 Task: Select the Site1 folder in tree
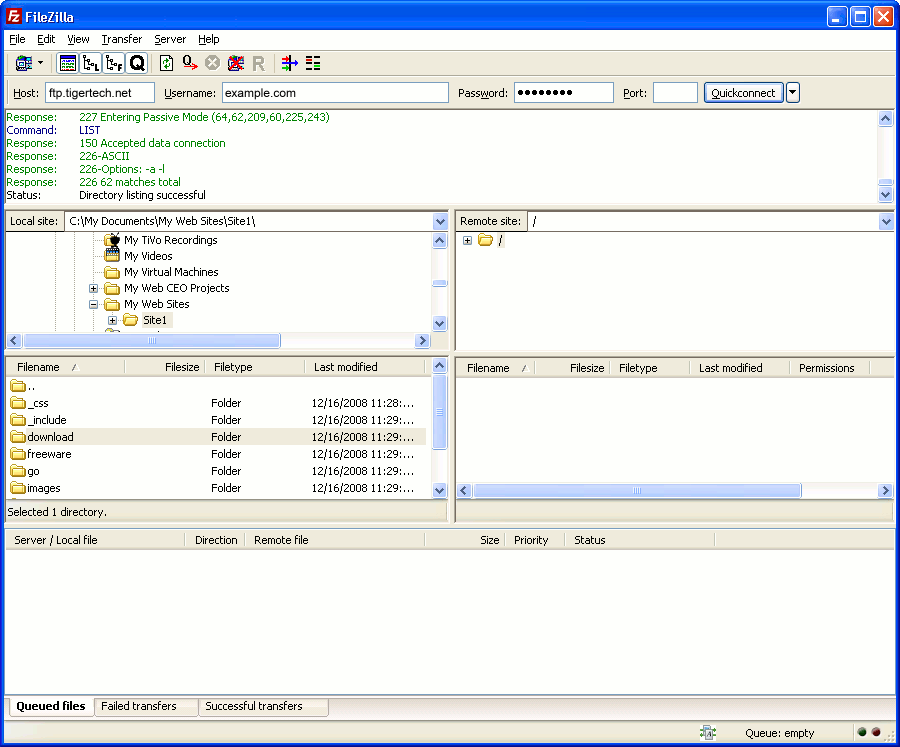(154, 320)
